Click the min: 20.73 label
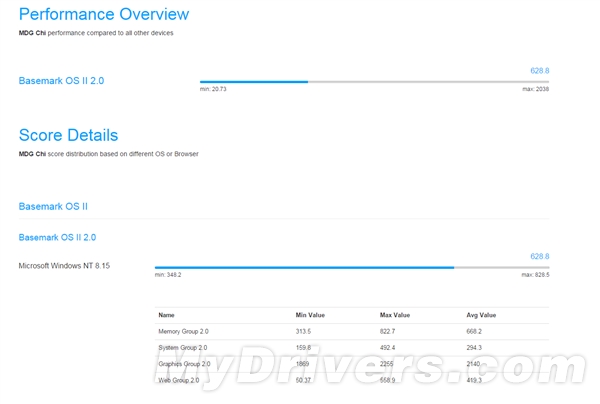 point(213,89)
